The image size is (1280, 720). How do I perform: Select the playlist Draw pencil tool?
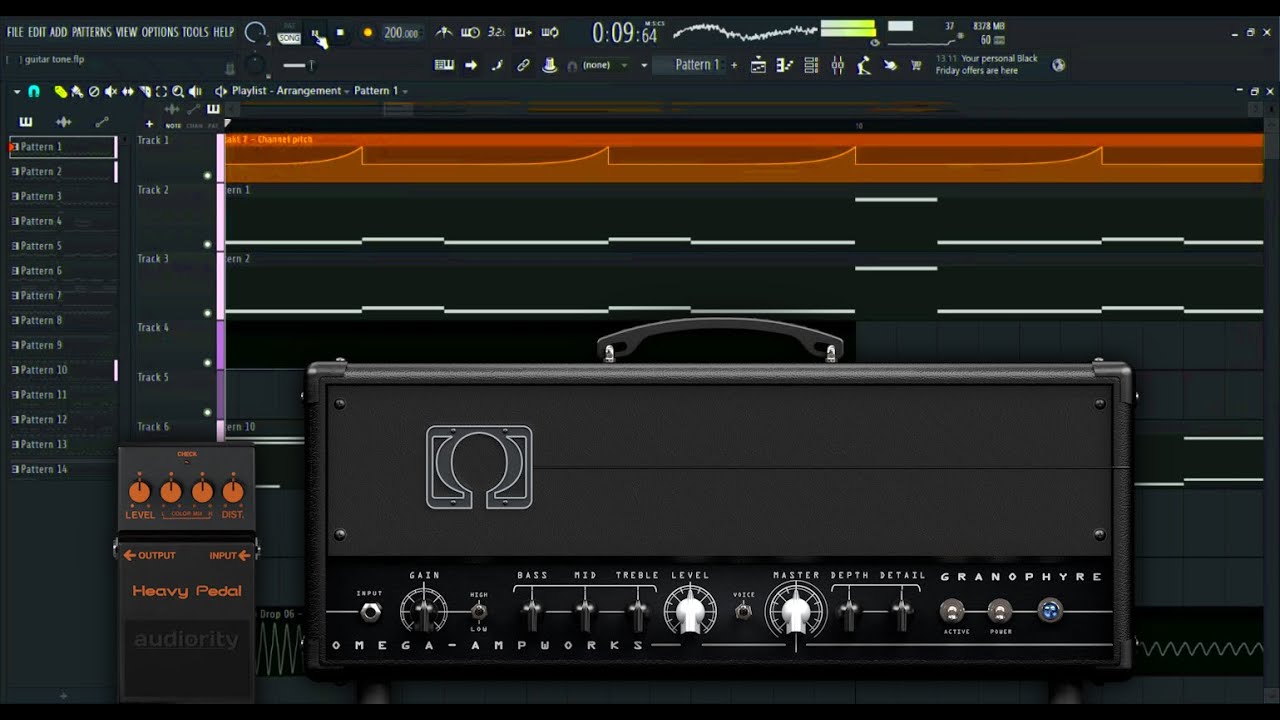click(60, 92)
